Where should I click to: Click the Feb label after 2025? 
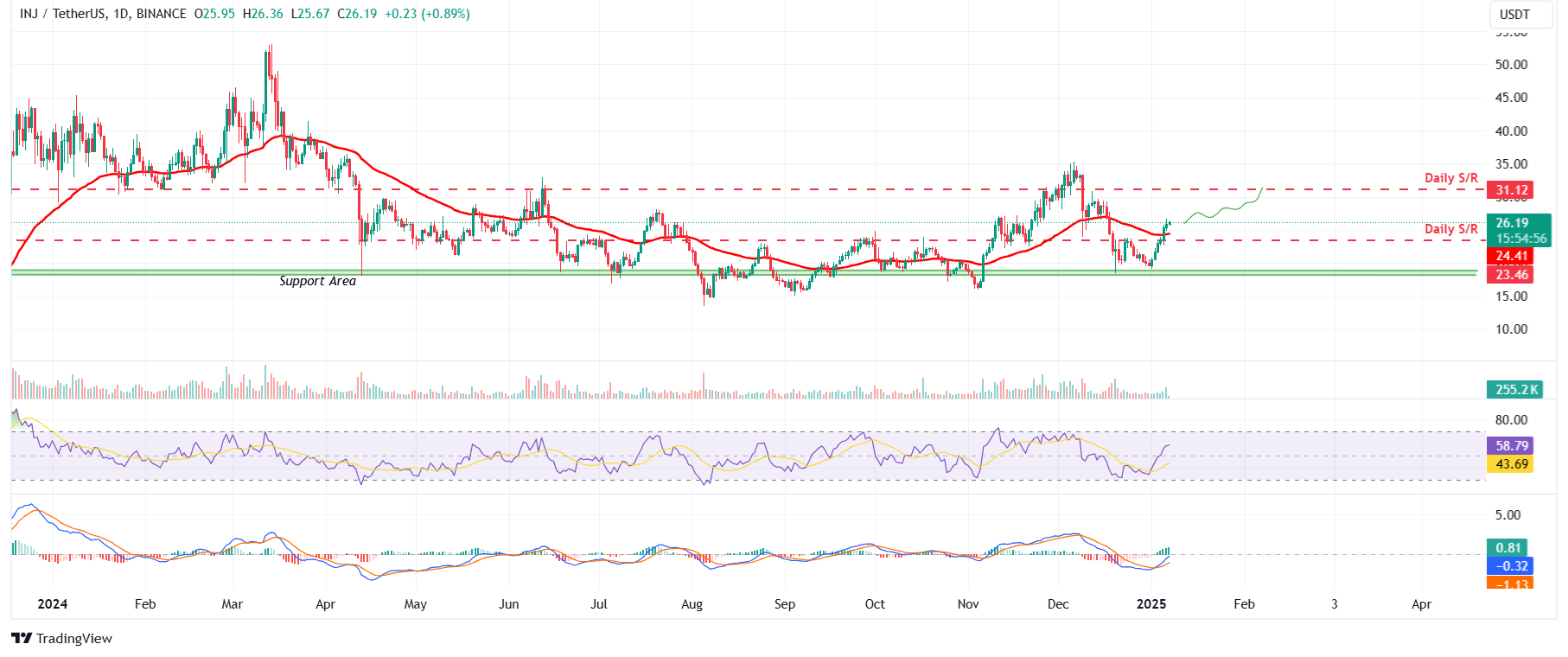pos(1244,604)
